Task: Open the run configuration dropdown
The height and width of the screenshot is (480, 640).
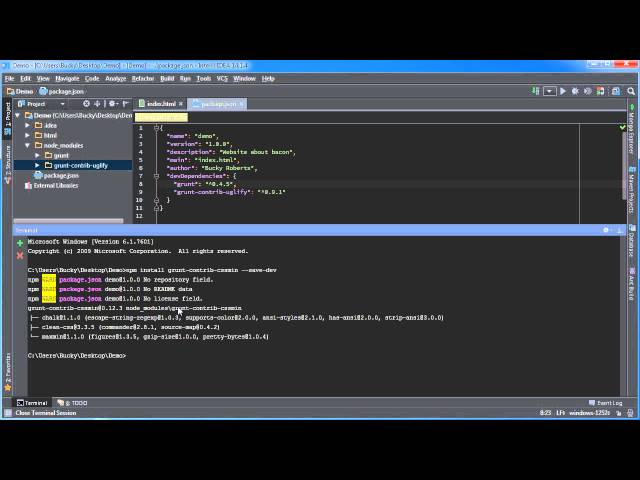Action: tap(549, 91)
